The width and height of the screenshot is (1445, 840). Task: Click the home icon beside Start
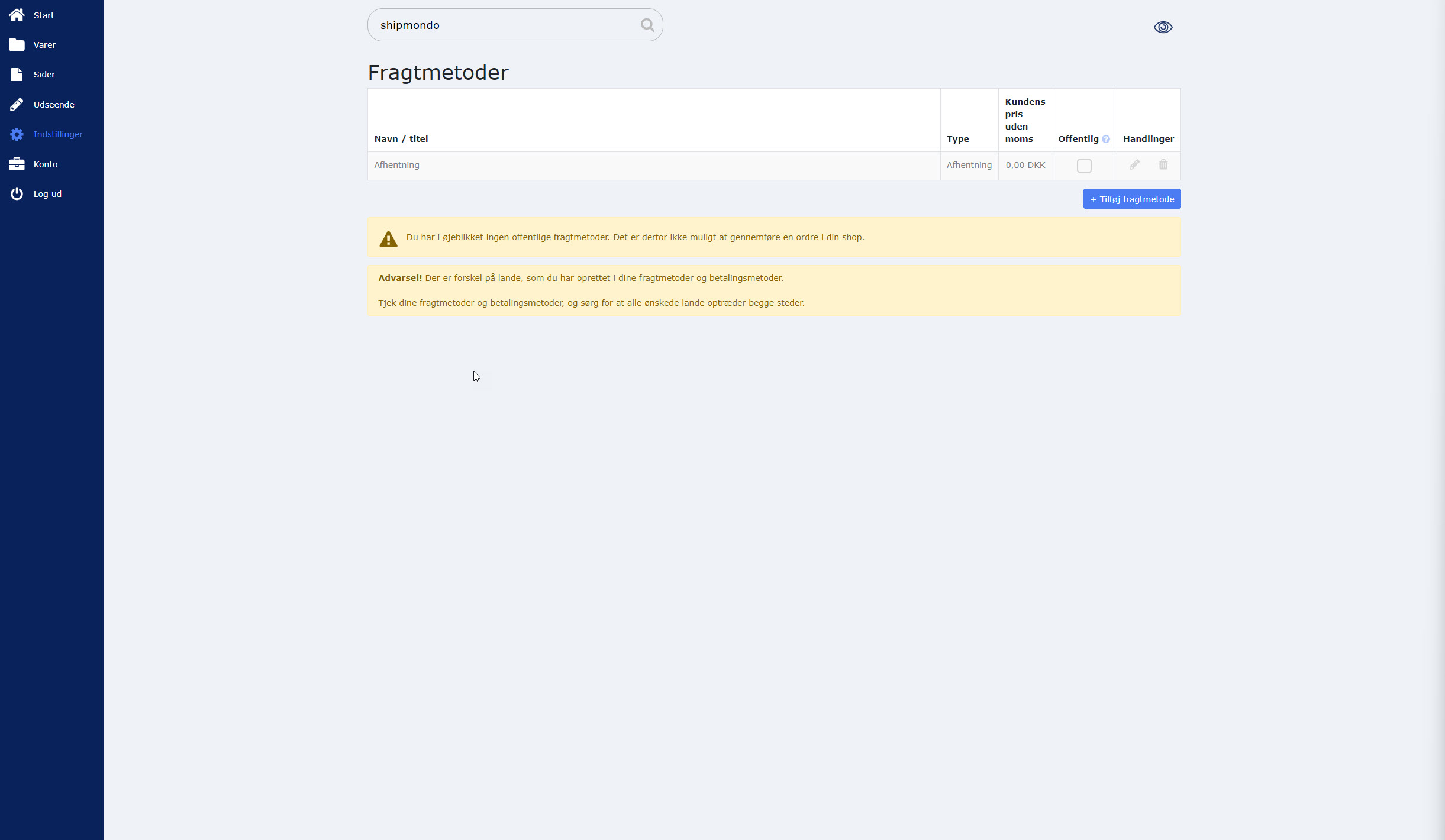click(17, 15)
